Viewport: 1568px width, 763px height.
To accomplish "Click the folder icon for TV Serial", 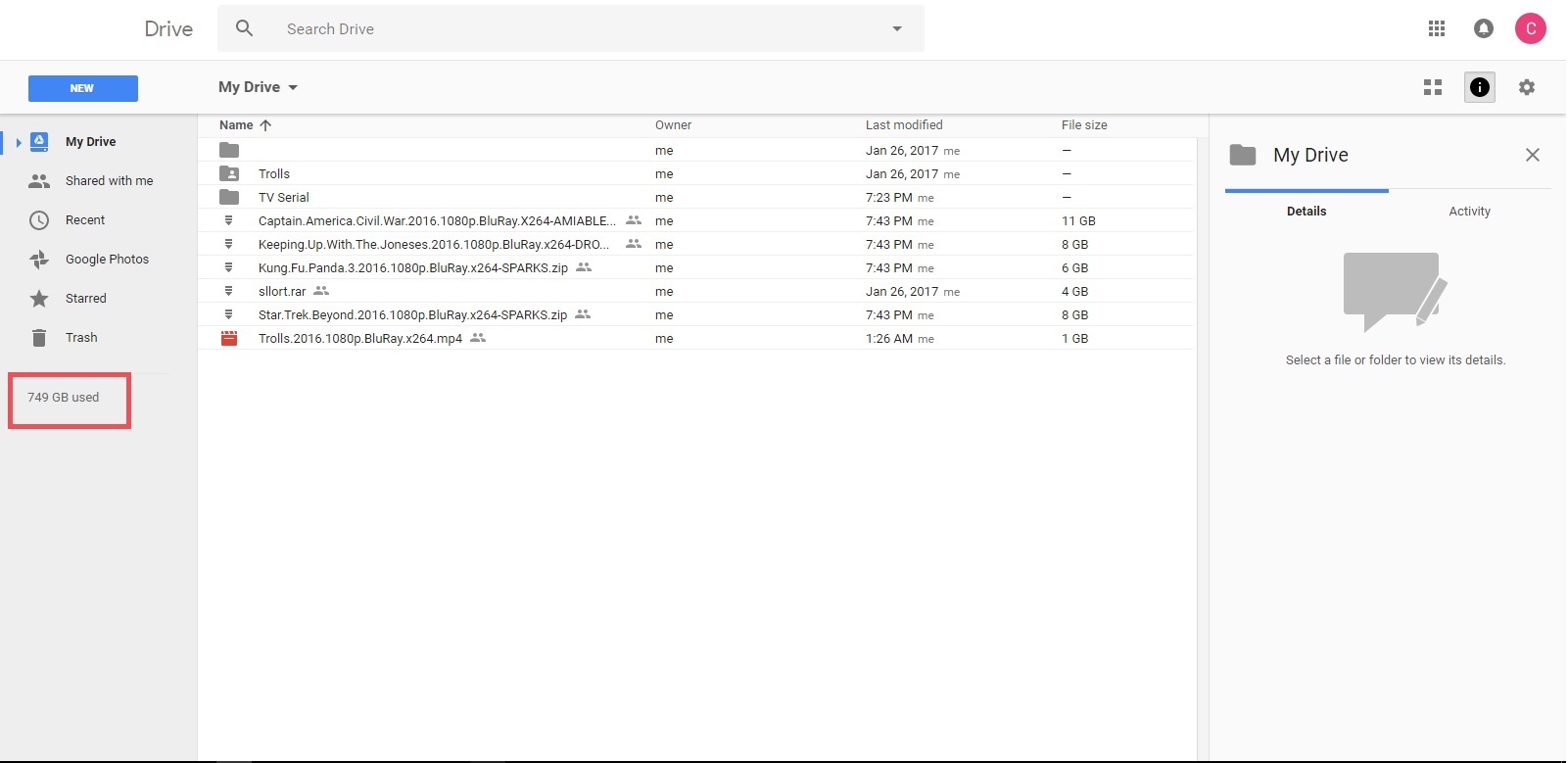I will click(x=229, y=197).
